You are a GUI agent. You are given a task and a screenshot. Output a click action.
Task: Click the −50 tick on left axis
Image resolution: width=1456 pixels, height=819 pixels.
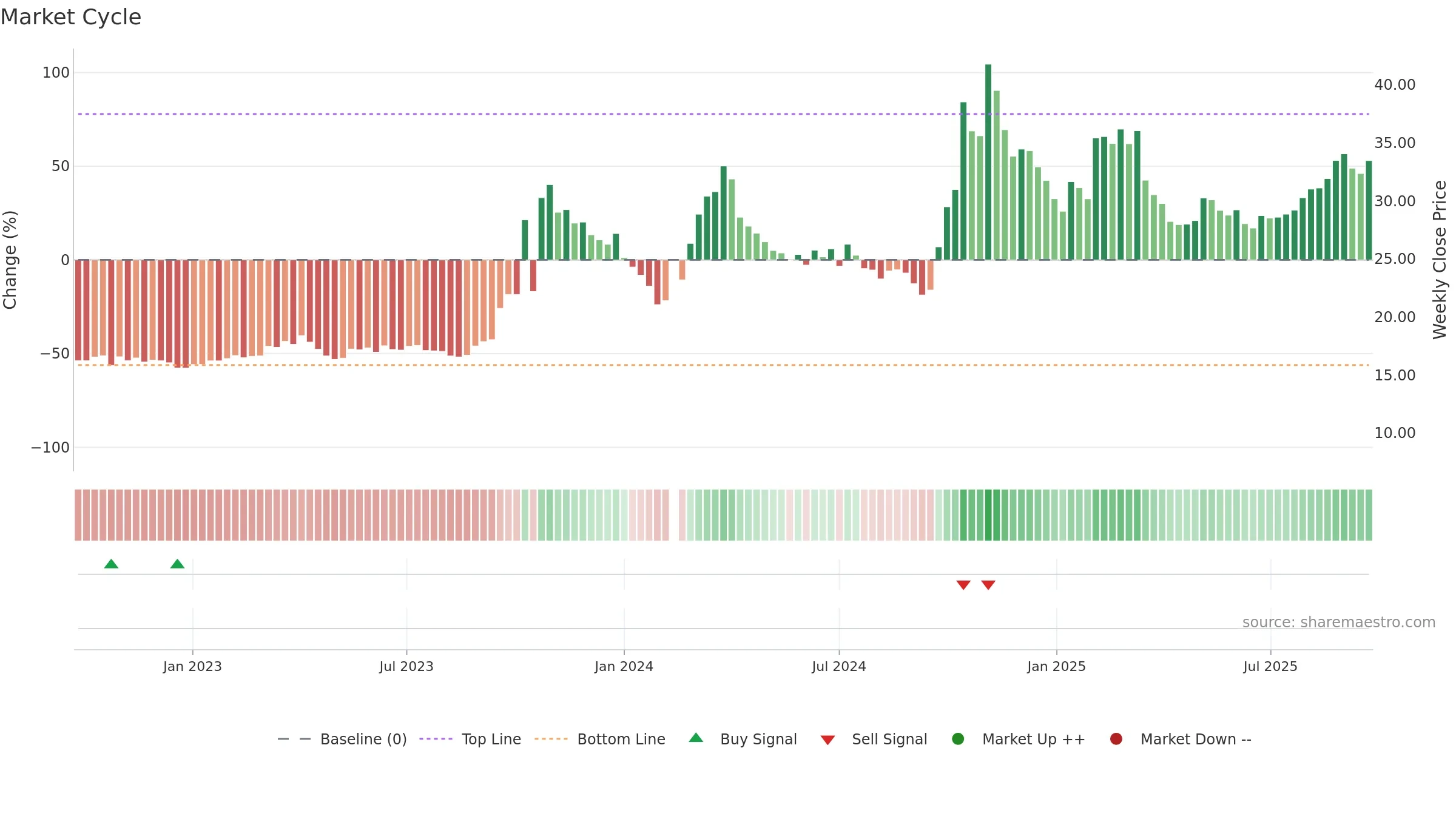(55, 354)
